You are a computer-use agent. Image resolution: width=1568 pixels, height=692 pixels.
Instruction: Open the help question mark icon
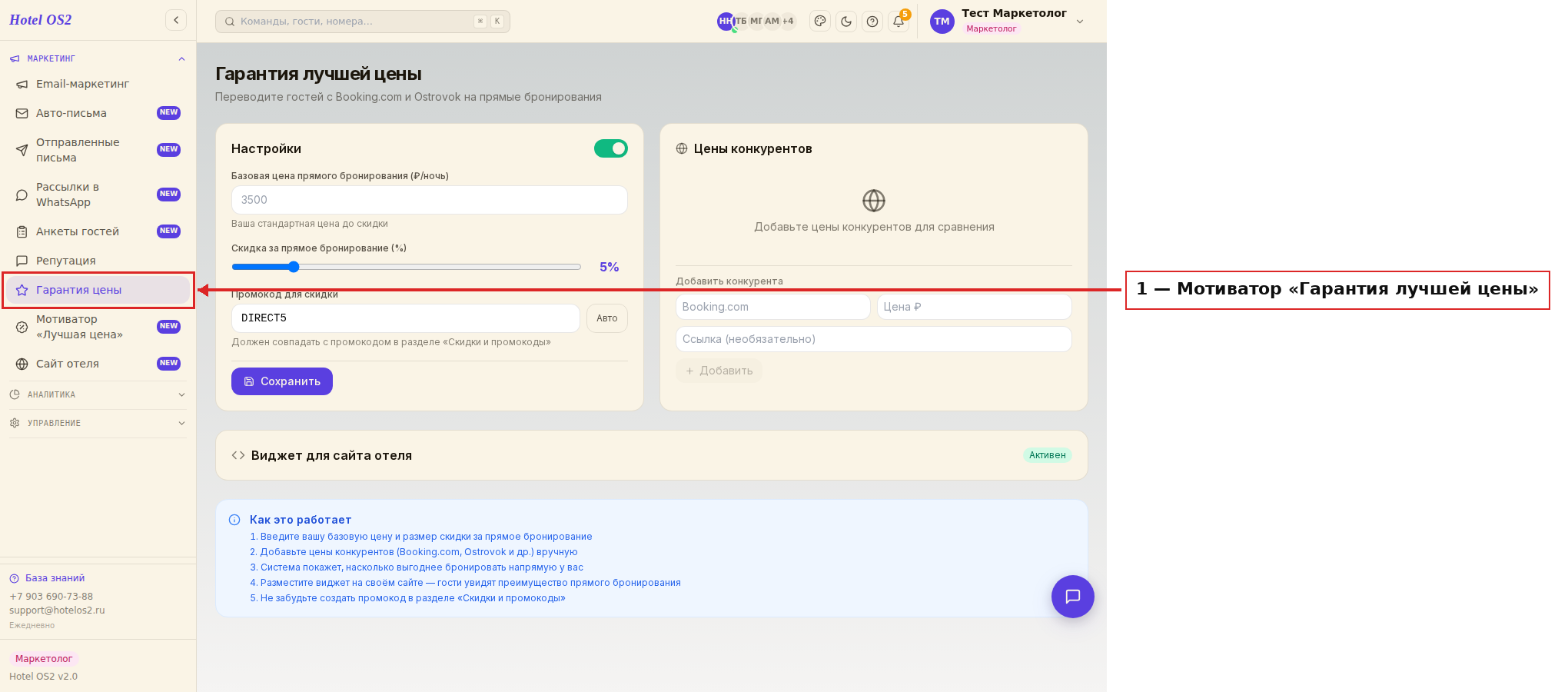coord(872,22)
